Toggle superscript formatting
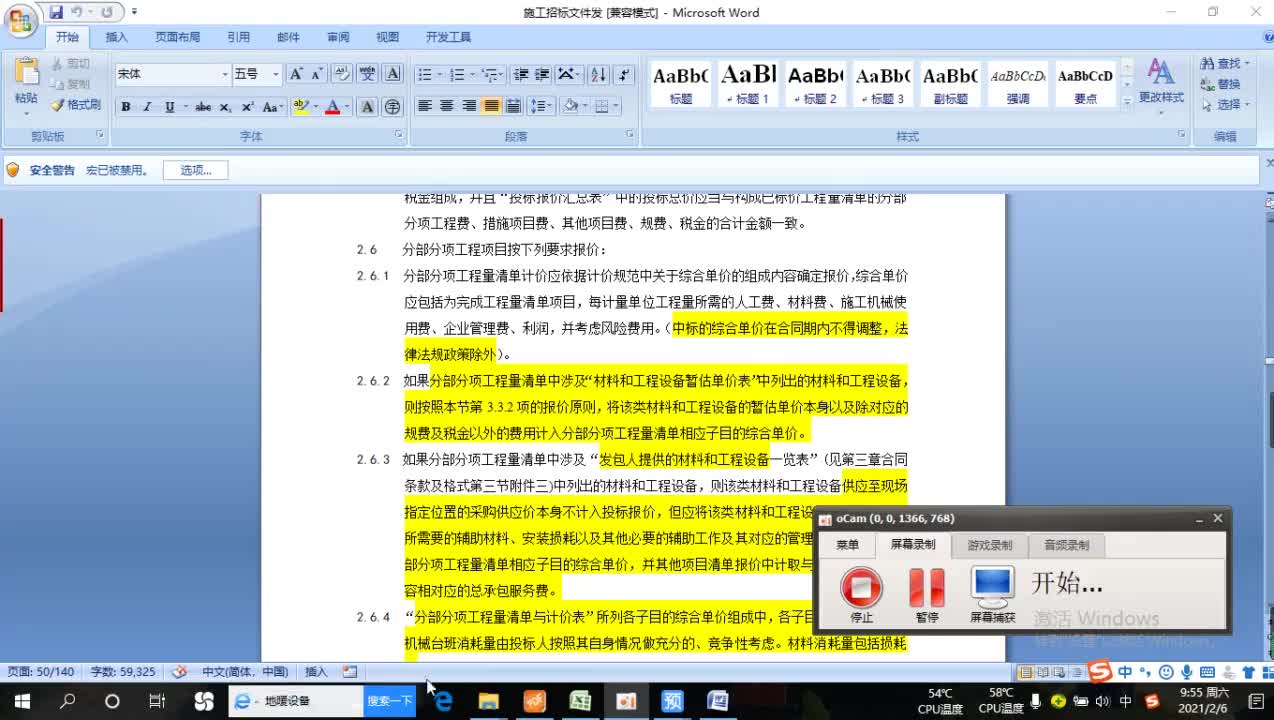This screenshot has width=1274, height=720. tap(246, 107)
